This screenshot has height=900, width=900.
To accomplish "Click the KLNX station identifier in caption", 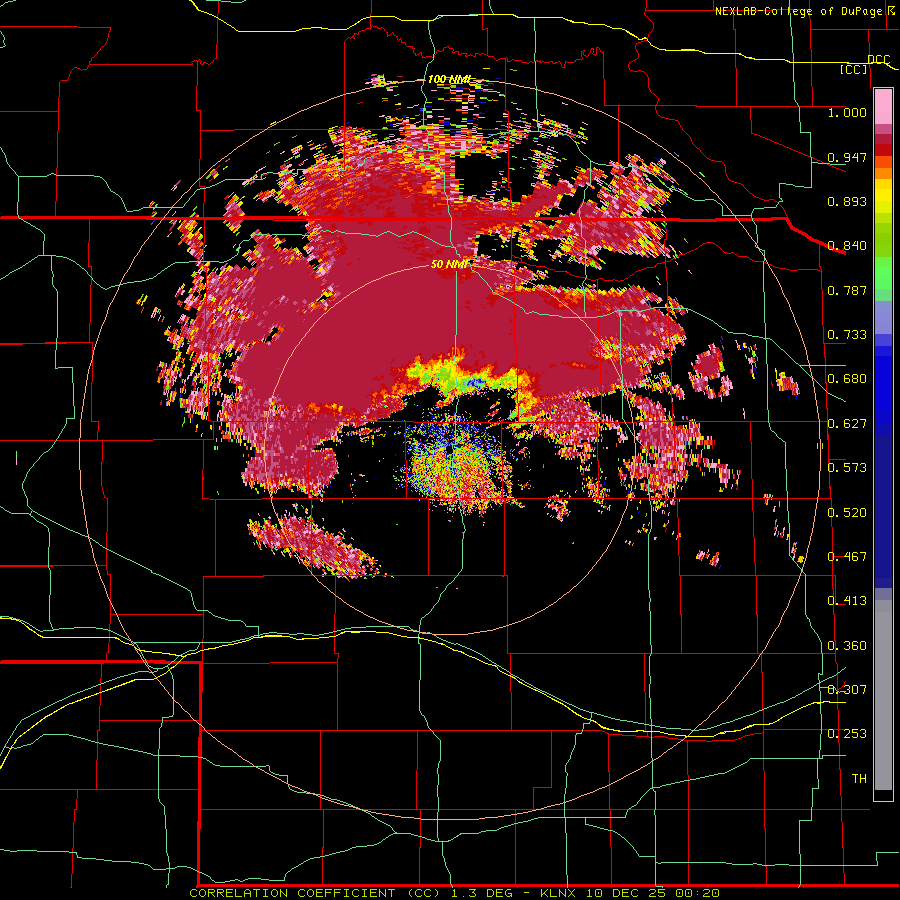I will tap(560, 893).
